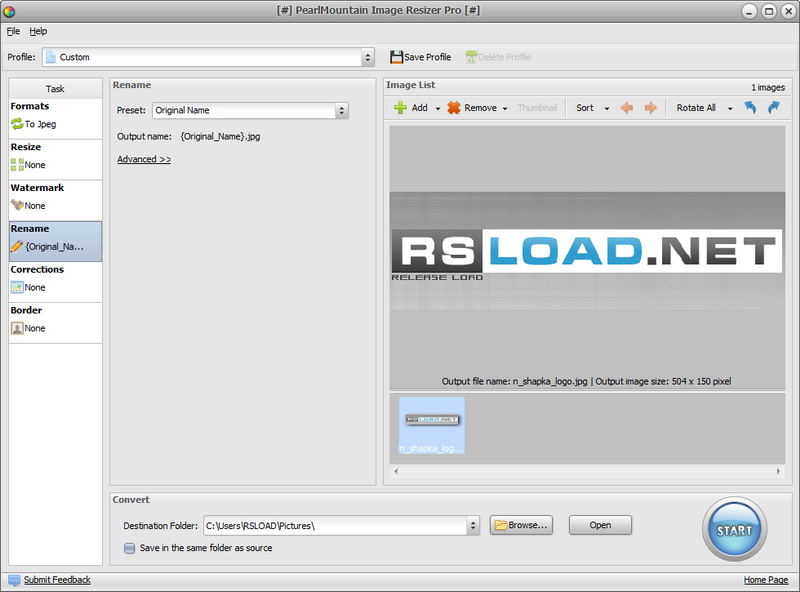This screenshot has height=592, width=800.
Task: Select the Resize task section
Action: pos(55,159)
